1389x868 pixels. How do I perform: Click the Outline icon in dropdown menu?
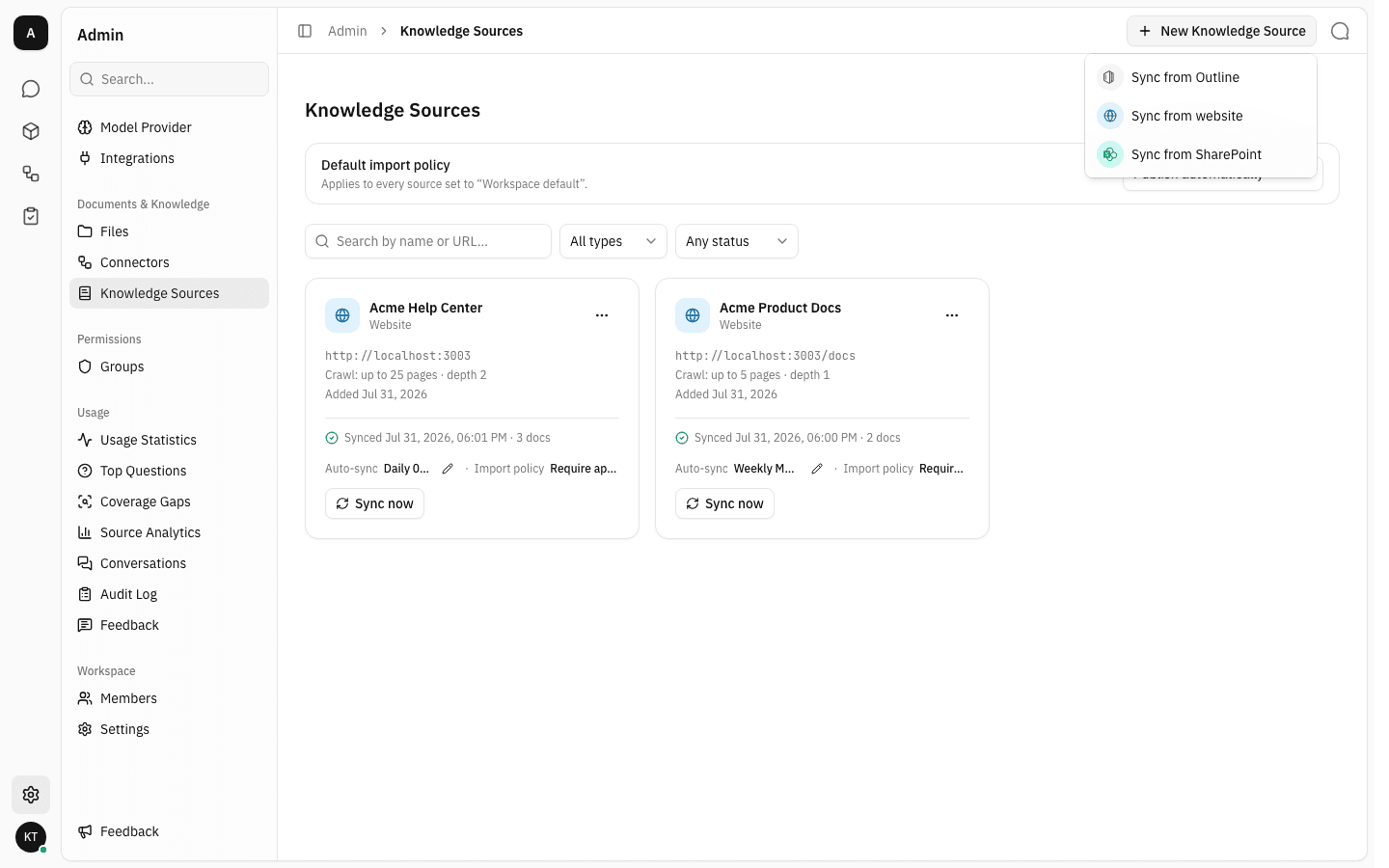1110,77
